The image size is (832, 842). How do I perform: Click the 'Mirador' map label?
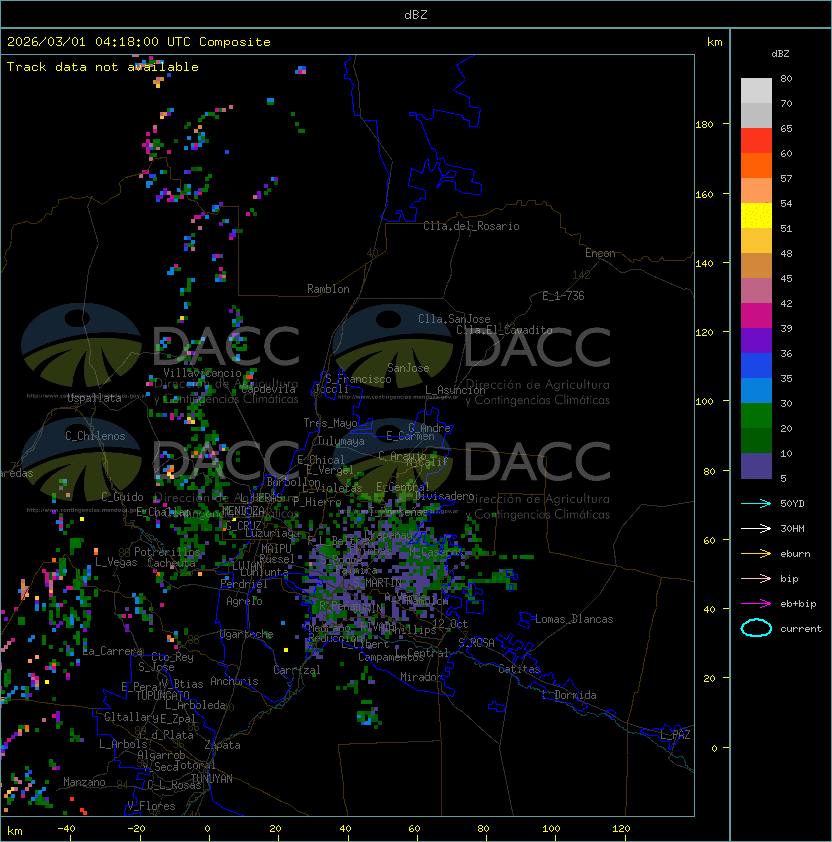click(x=421, y=677)
